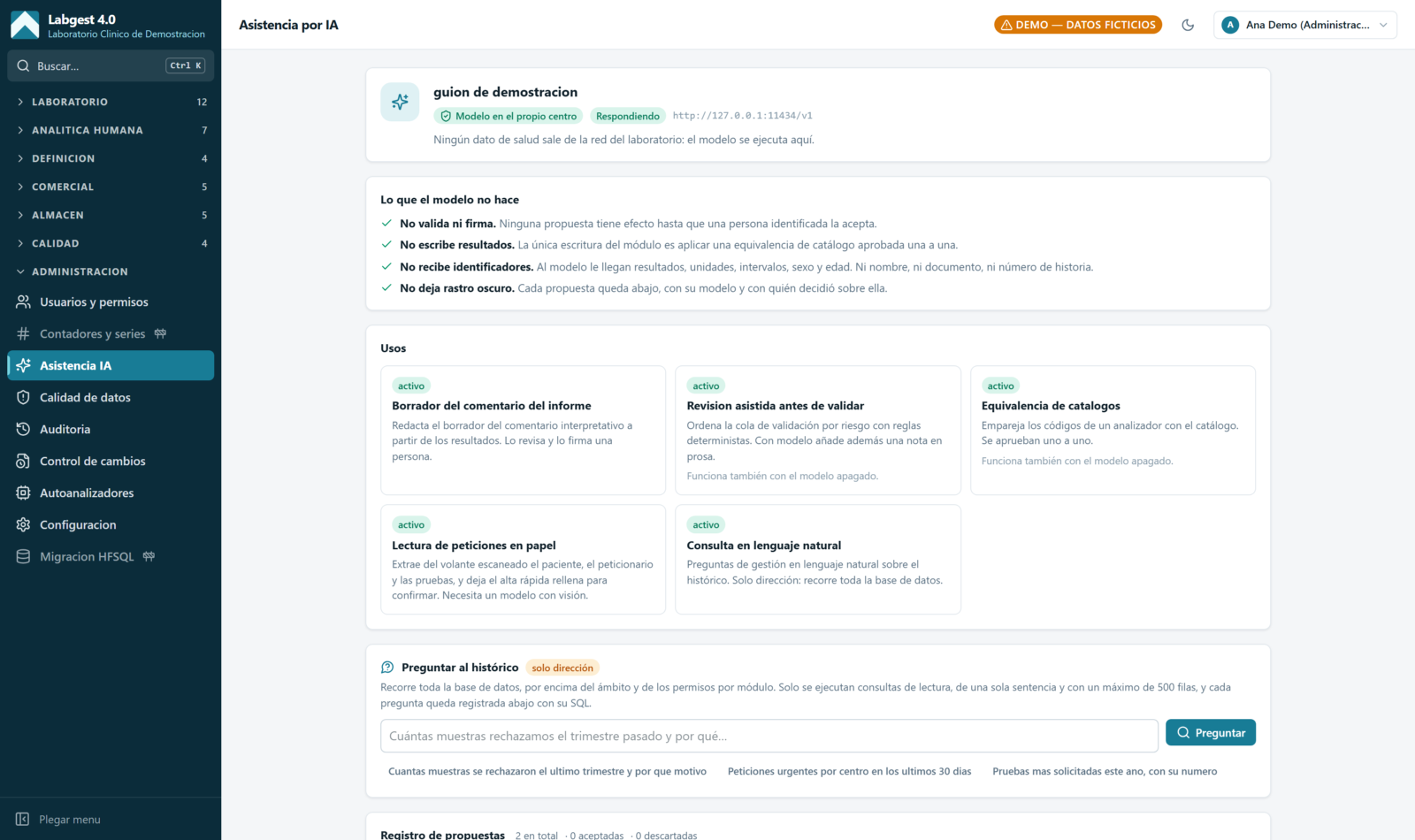Use suggestion about muestras rechazadas ultimo trimestre

547,771
